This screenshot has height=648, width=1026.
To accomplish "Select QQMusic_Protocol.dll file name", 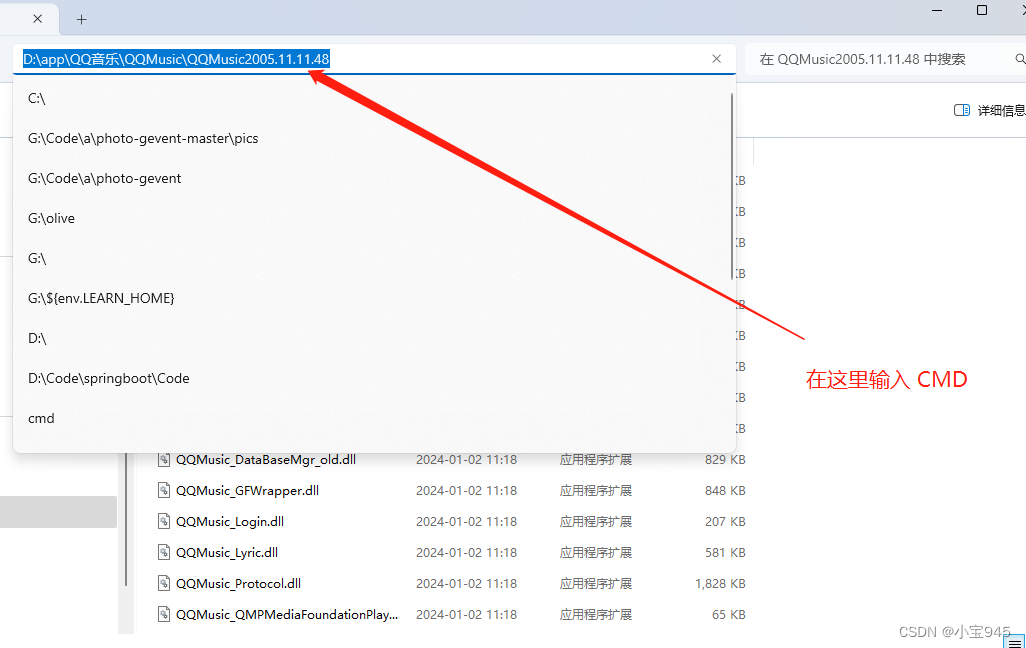I will pos(238,583).
